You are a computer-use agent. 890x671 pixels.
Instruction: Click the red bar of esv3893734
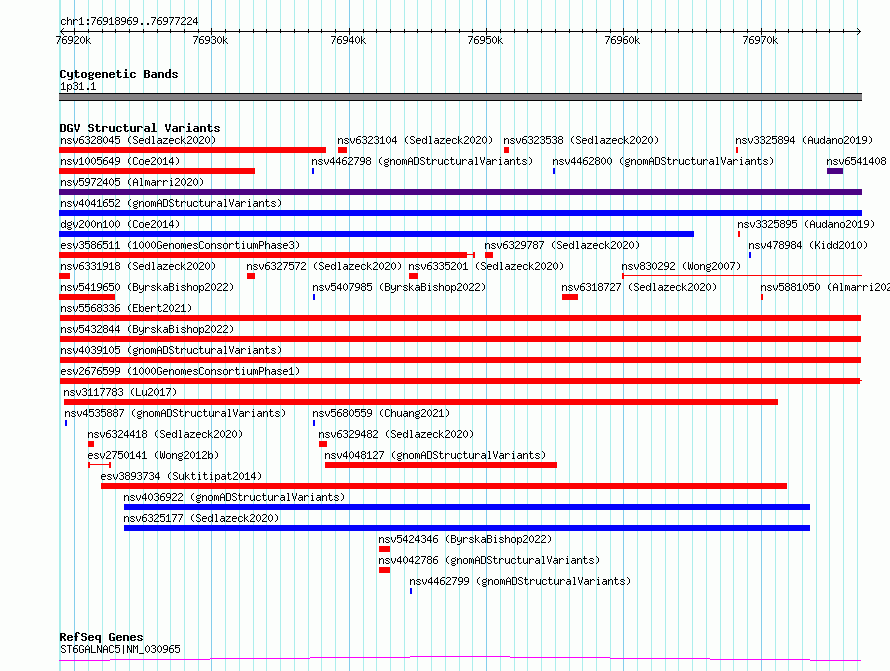pyautogui.click(x=444, y=486)
